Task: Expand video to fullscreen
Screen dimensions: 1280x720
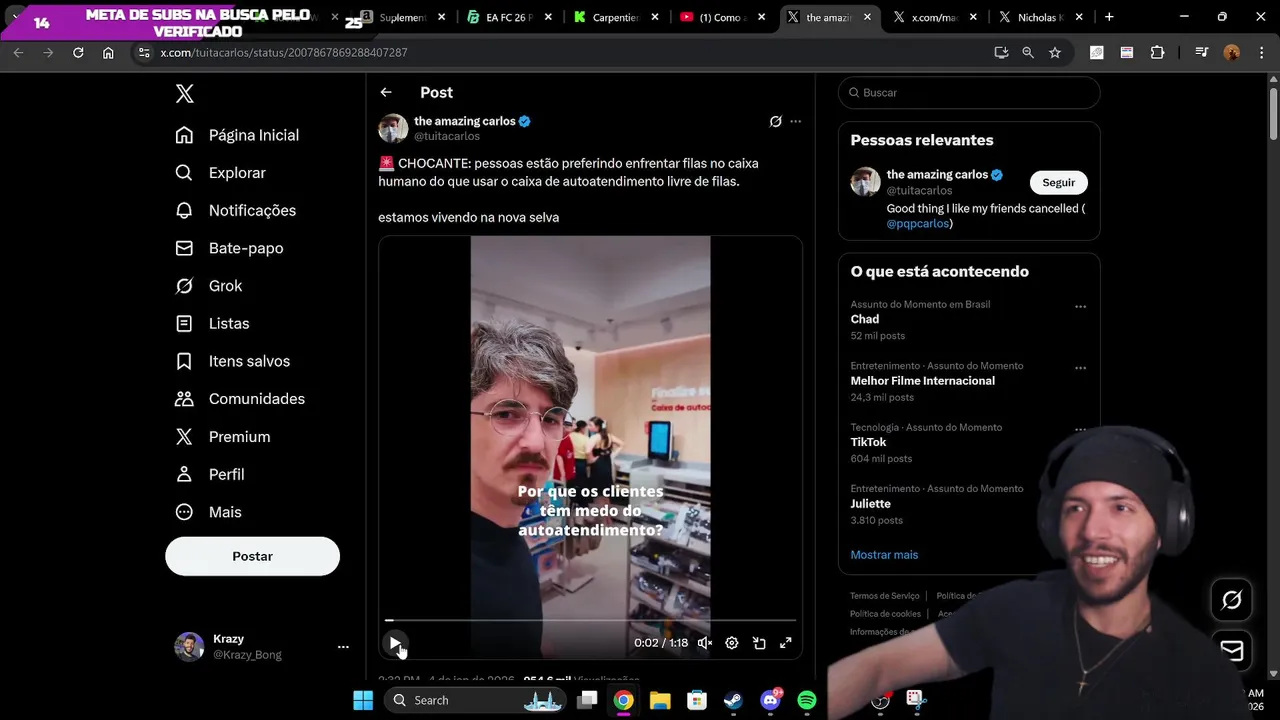Action: pos(786,643)
